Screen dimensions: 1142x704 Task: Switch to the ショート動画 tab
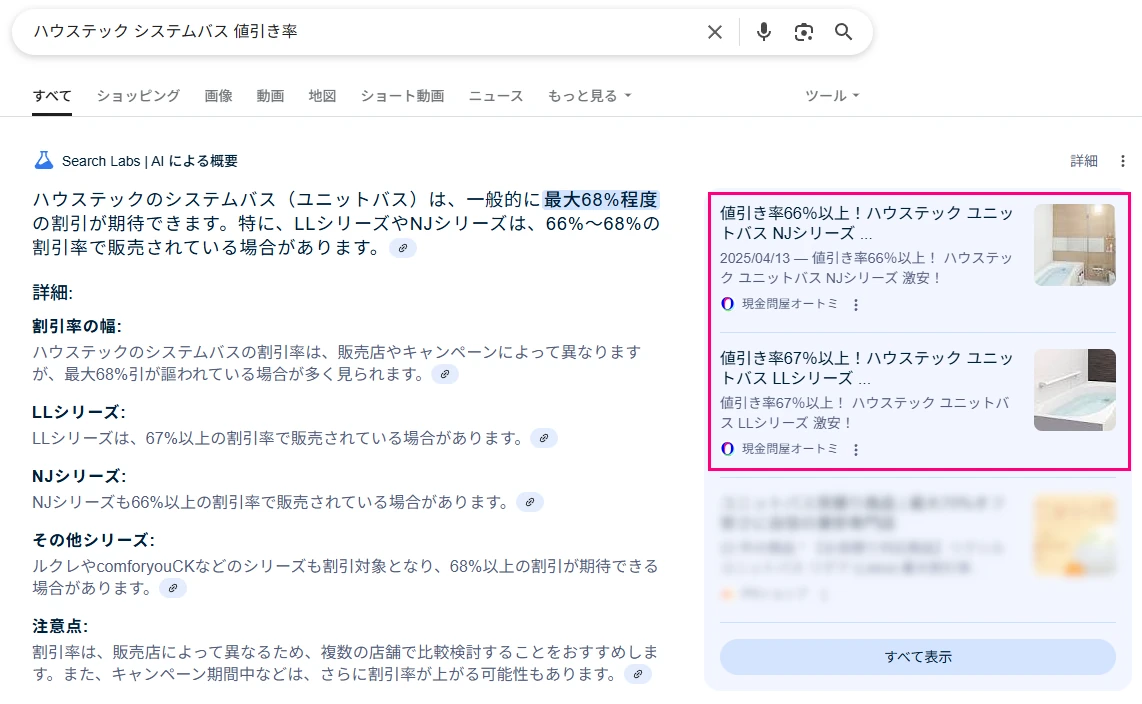tap(402, 95)
